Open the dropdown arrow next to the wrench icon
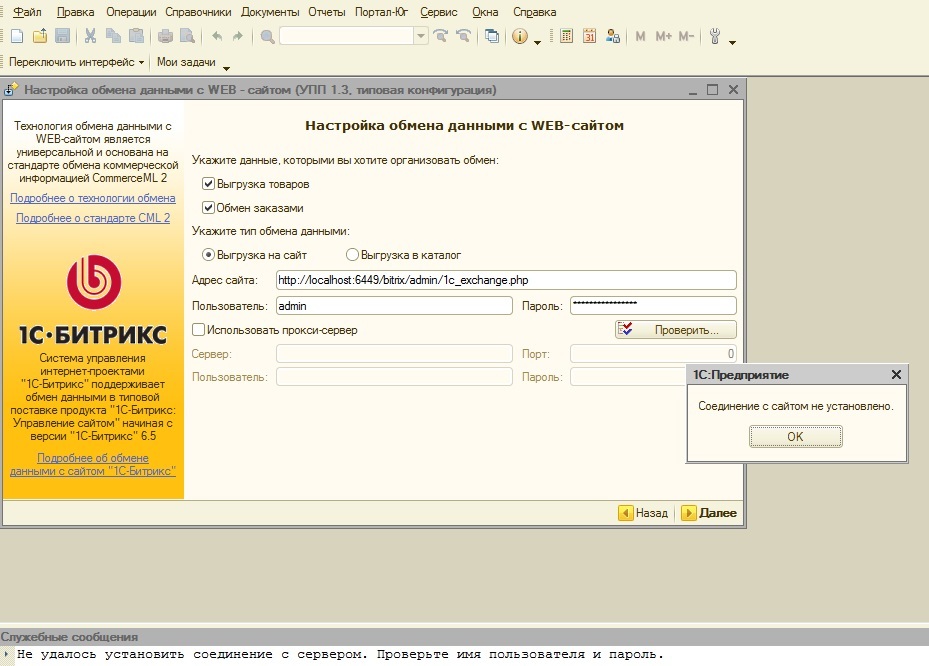Viewport: 929px width, 666px height. click(x=732, y=42)
